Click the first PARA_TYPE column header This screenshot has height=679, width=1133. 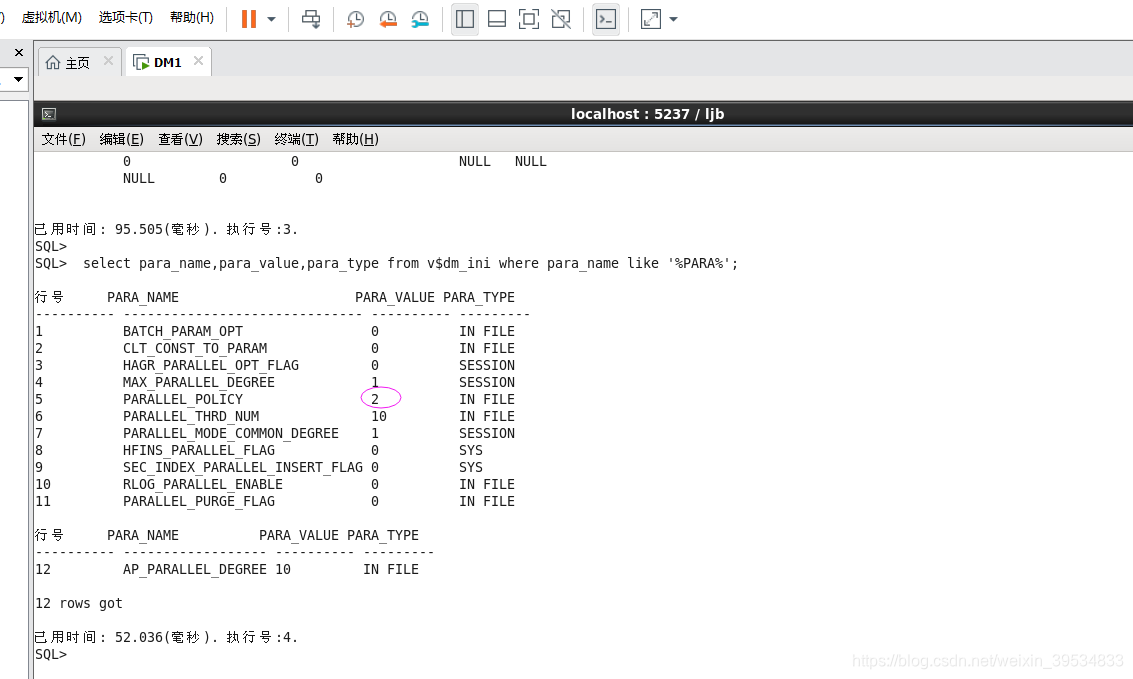click(x=479, y=298)
